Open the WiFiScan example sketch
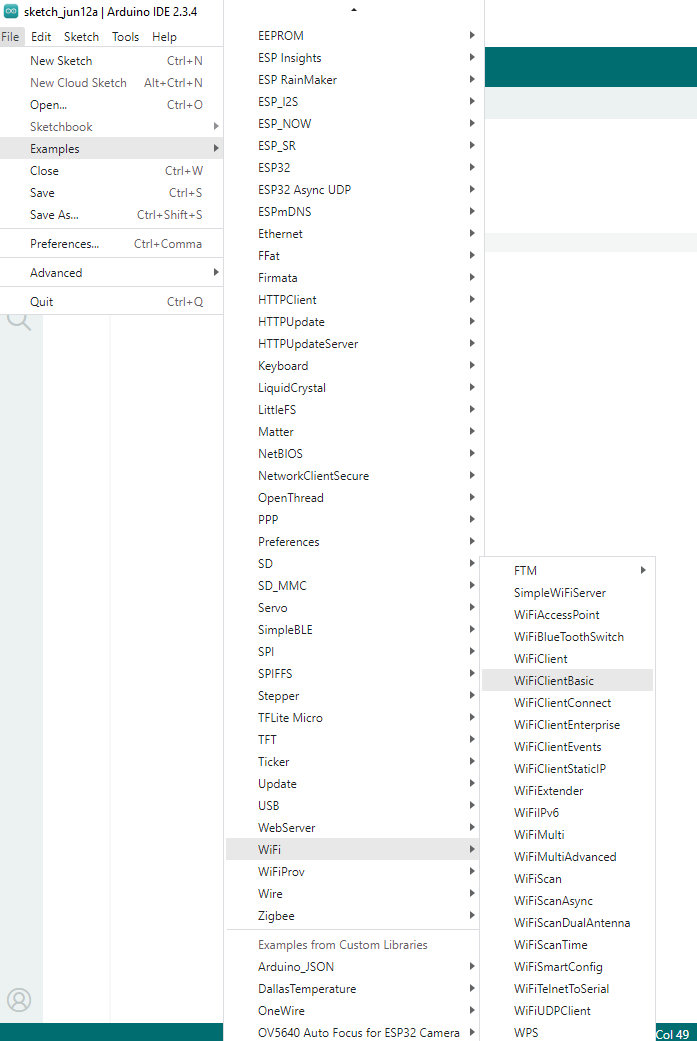 tap(537, 879)
